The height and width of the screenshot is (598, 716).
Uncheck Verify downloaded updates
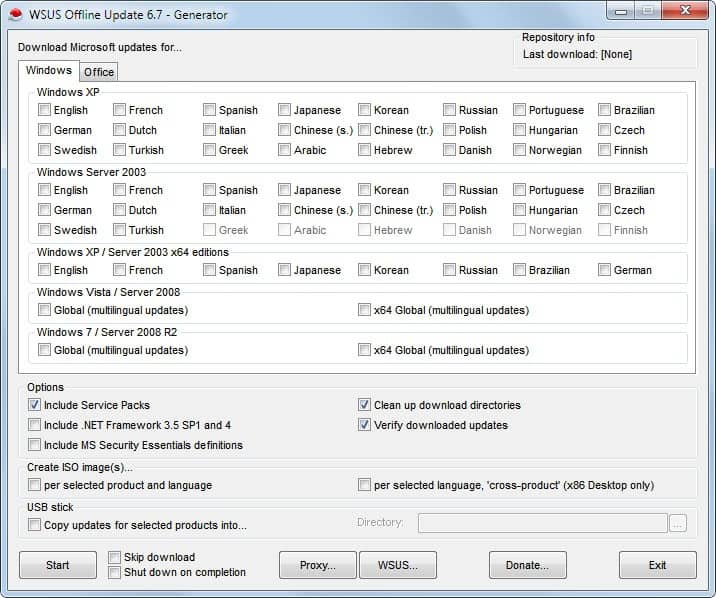[x=365, y=425]
